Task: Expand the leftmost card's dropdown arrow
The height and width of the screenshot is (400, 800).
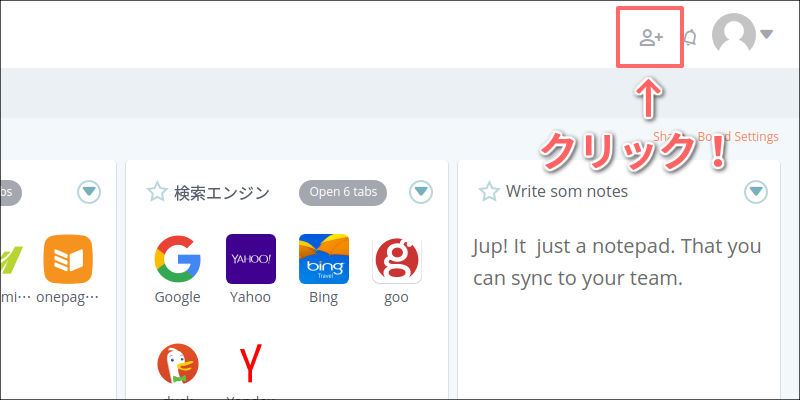Action: [89, 192]
